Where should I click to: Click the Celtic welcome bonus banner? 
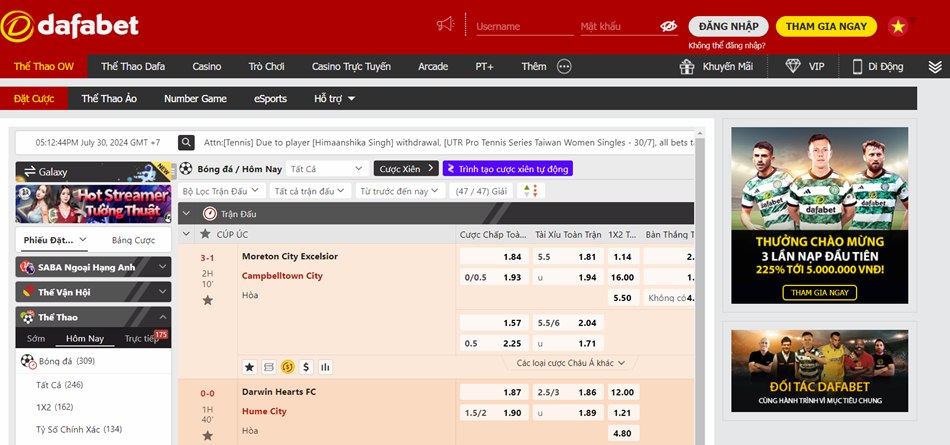pos(819,215)
